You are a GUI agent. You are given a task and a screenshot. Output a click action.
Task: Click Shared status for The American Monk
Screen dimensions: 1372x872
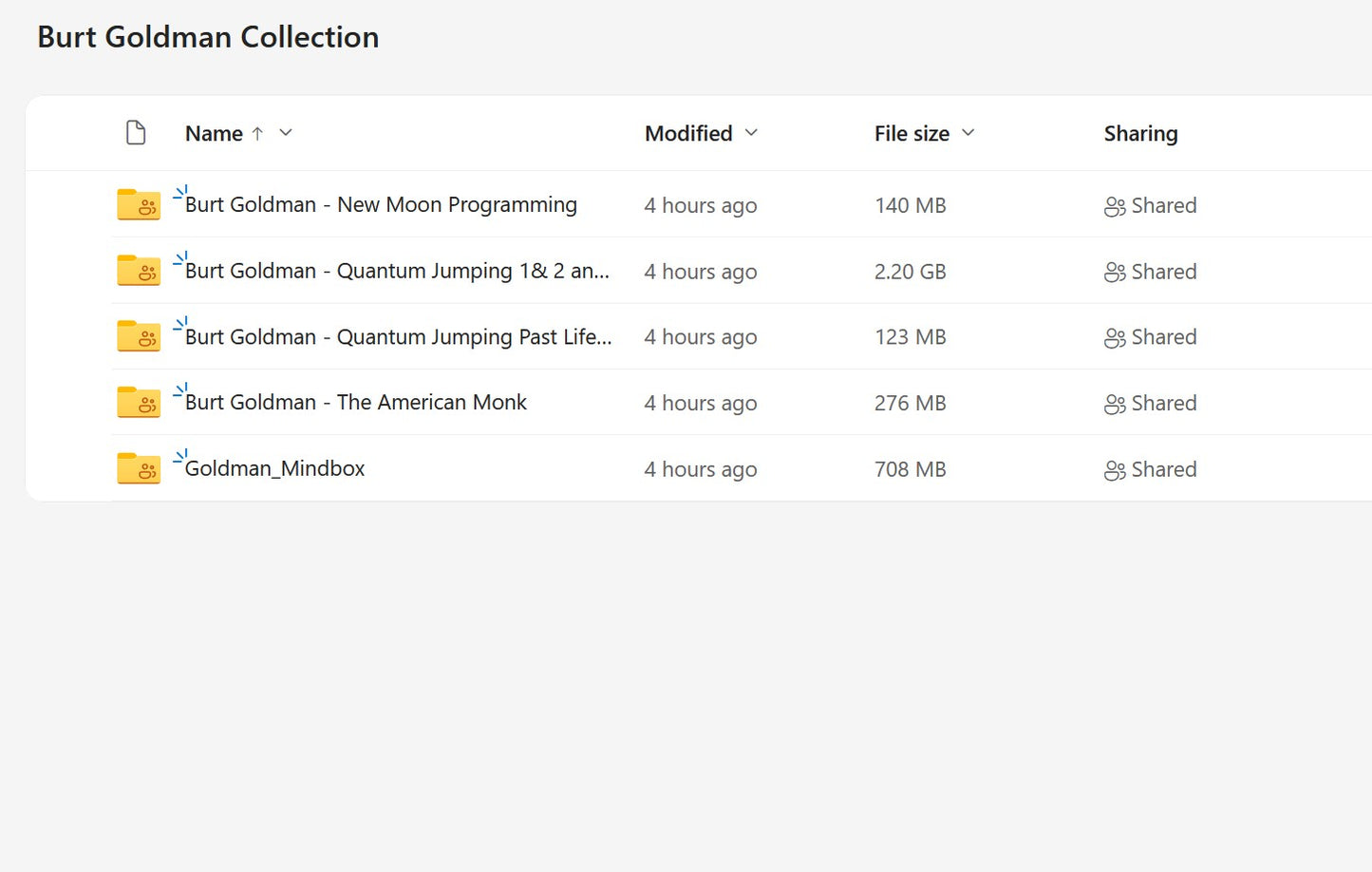point(1163,404)
